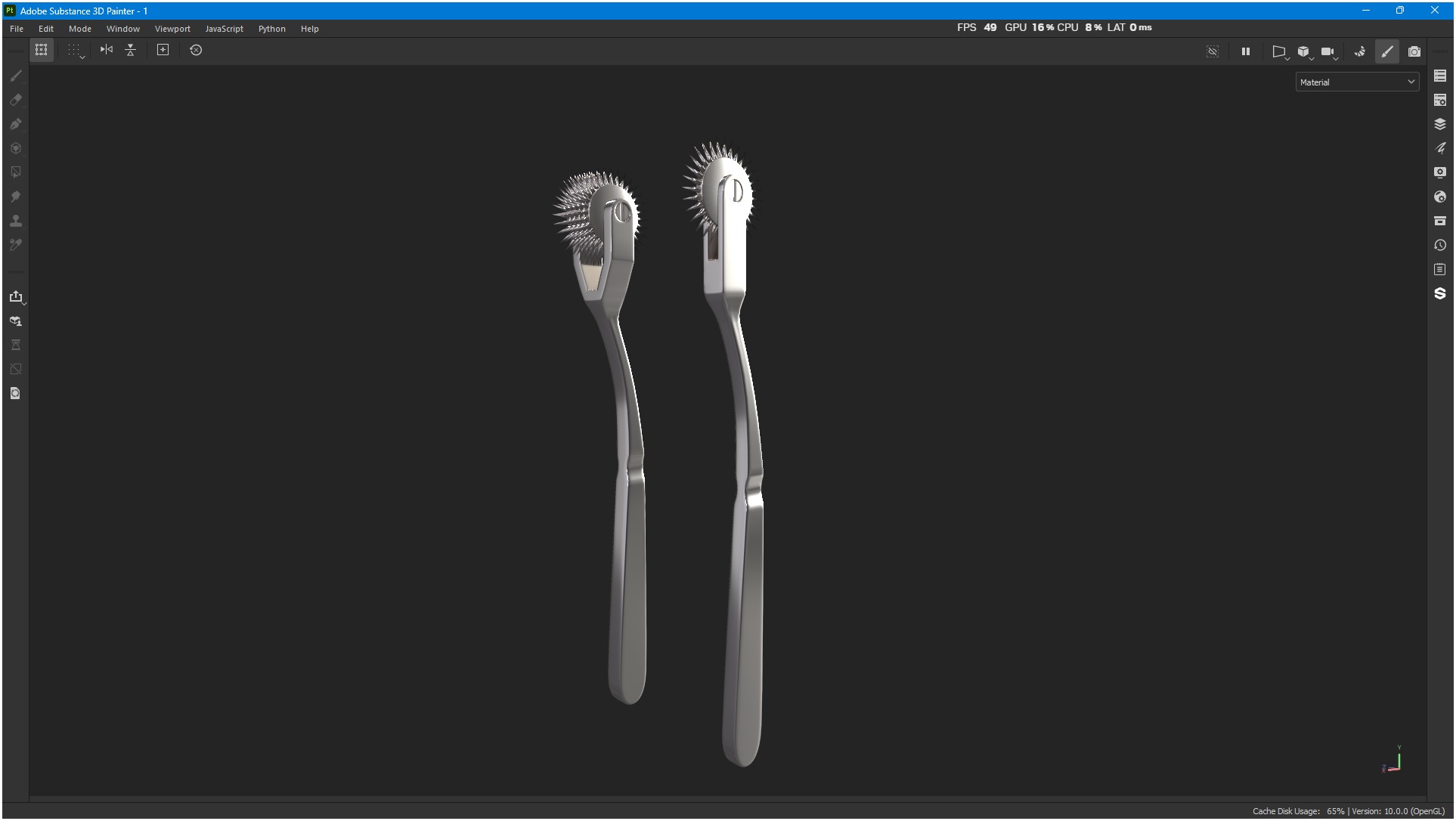Open the Viewport menu
Viewport: 1456px width, 821px height.
172,29
